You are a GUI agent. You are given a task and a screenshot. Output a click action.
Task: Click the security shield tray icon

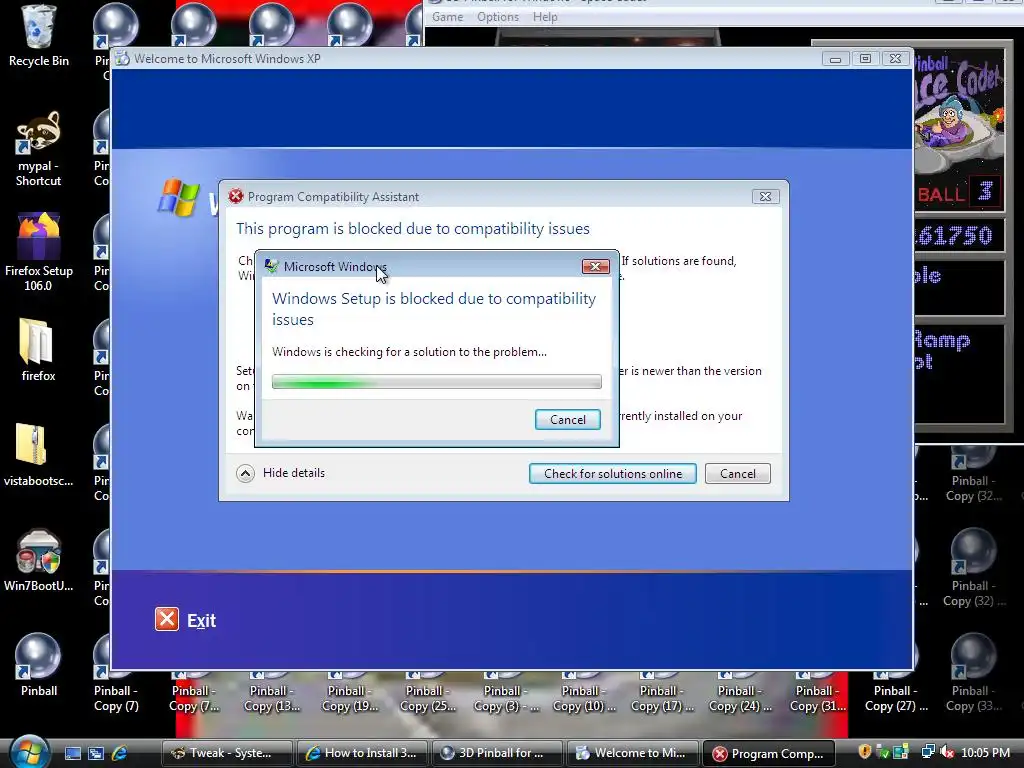coord(865,752)
